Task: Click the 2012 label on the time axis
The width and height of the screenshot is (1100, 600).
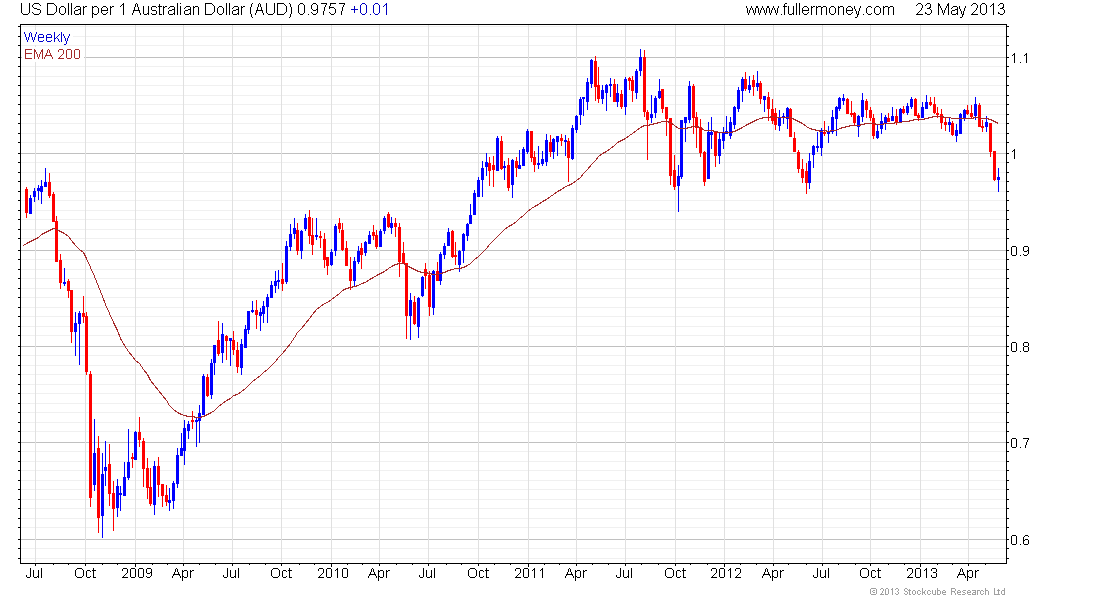Action: click(x=726, y=573)
